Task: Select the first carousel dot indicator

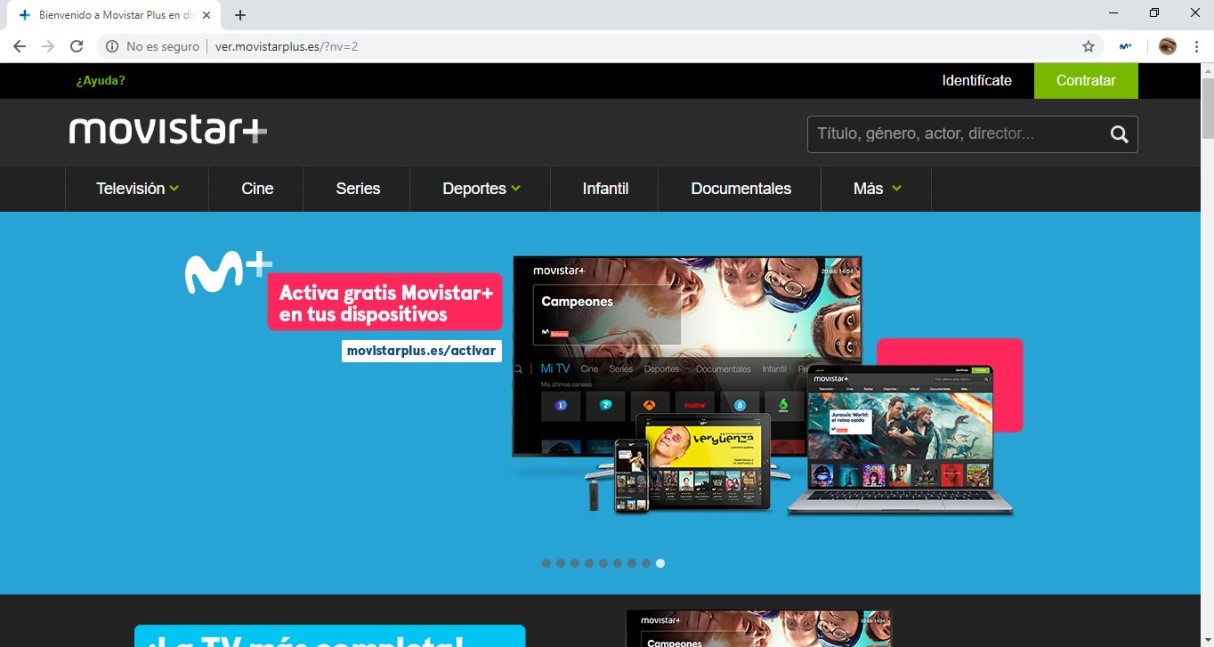Action: coord(546,563)
